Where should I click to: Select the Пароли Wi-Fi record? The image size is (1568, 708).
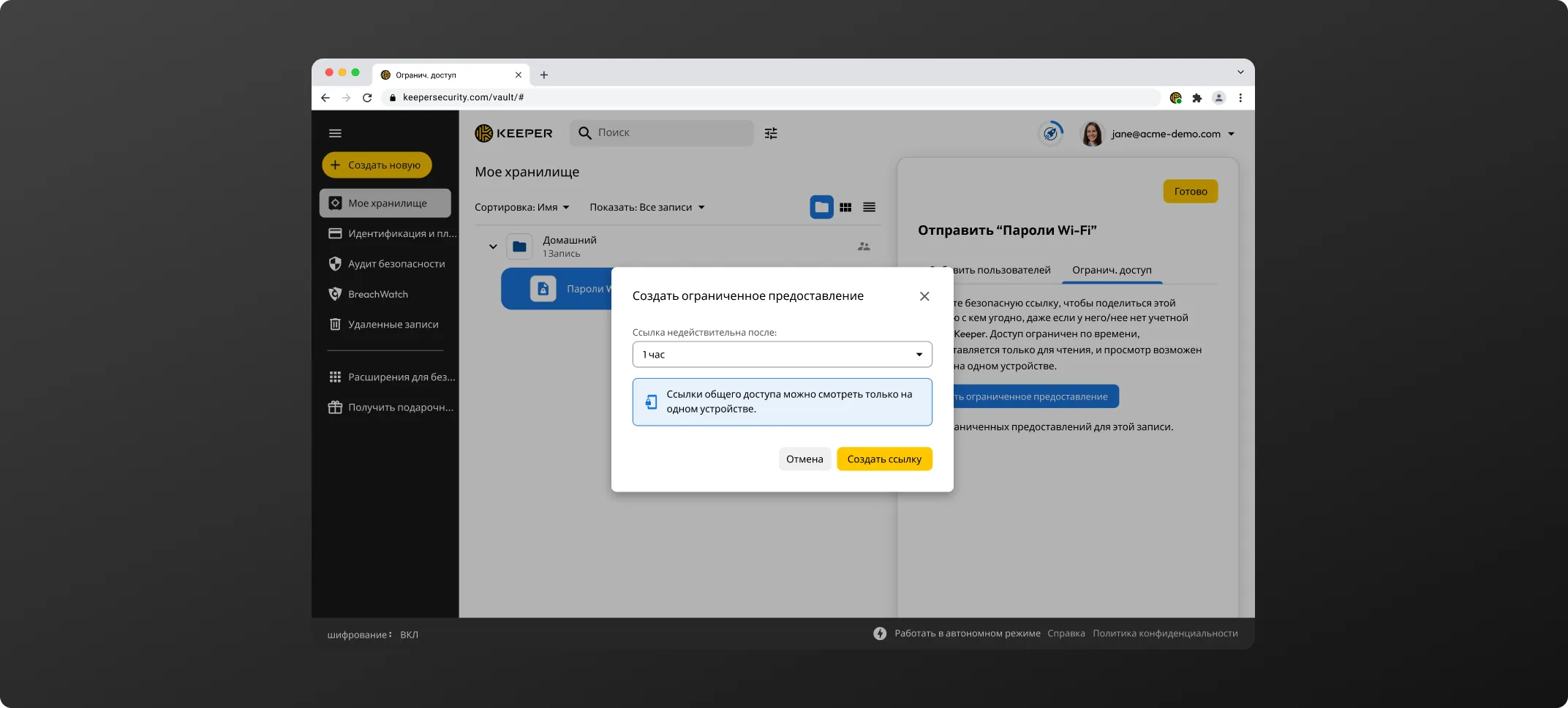(x=556, y=289)
